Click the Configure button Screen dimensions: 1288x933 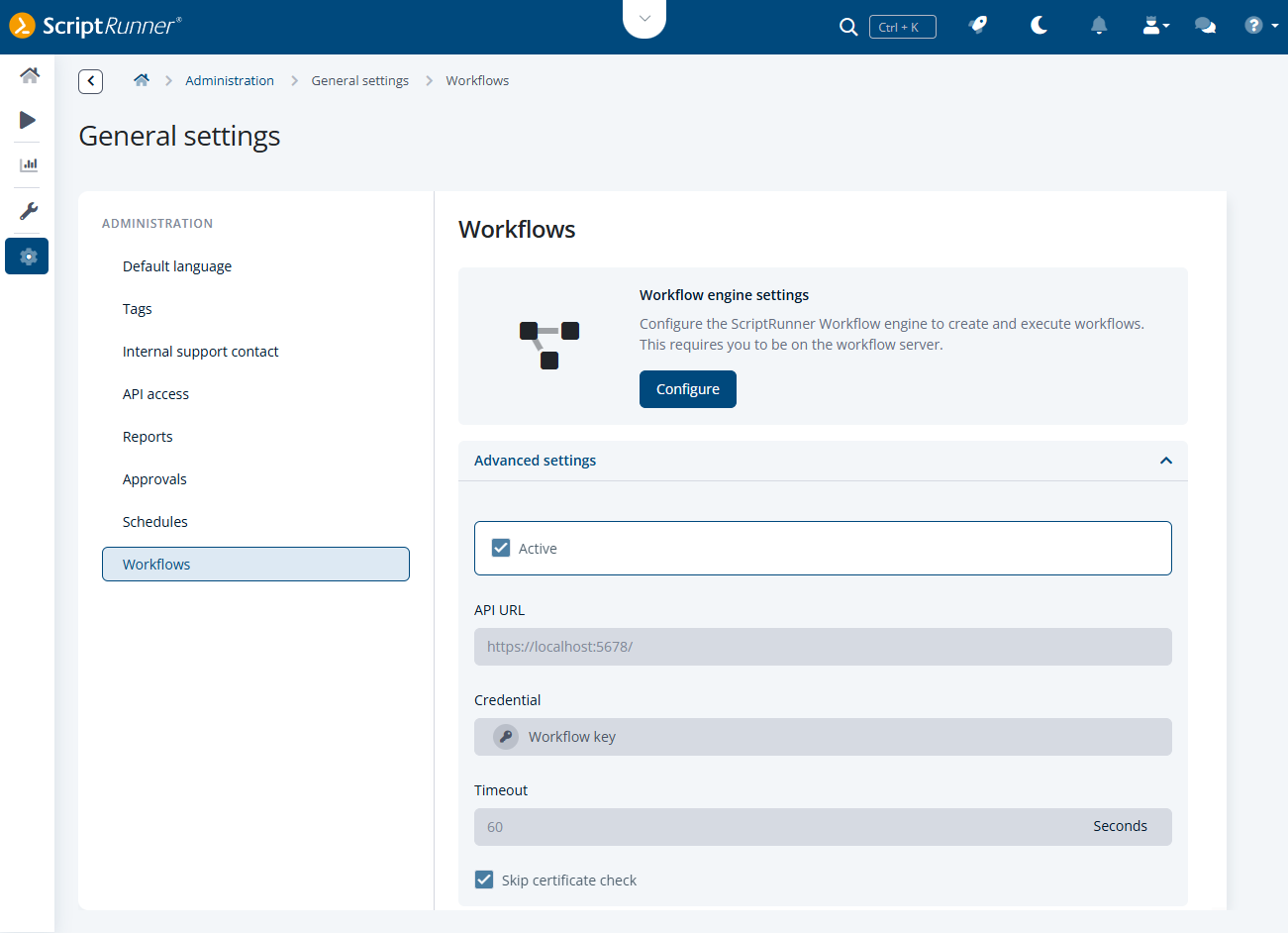pos(688,389)
